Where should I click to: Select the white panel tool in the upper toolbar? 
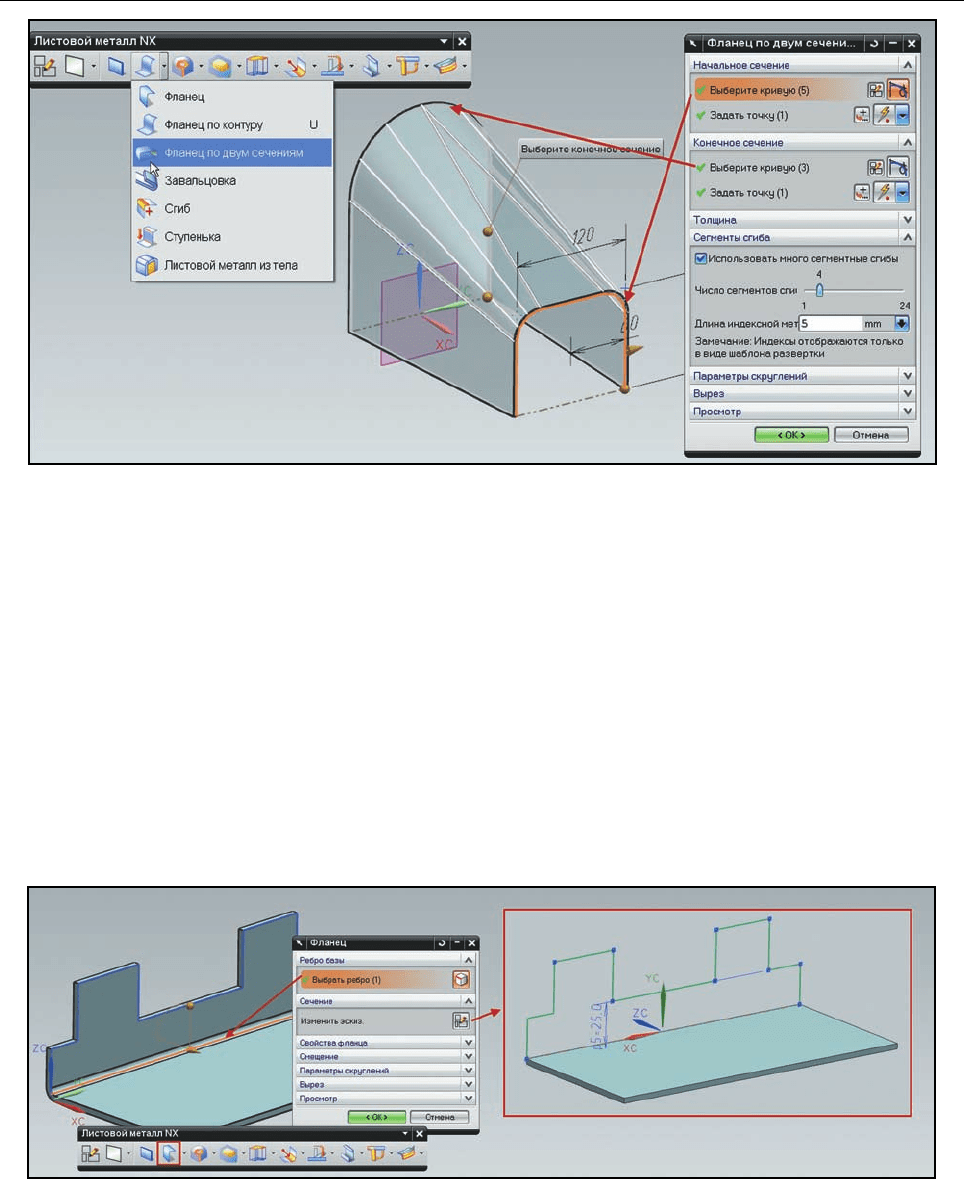point(74,66)
